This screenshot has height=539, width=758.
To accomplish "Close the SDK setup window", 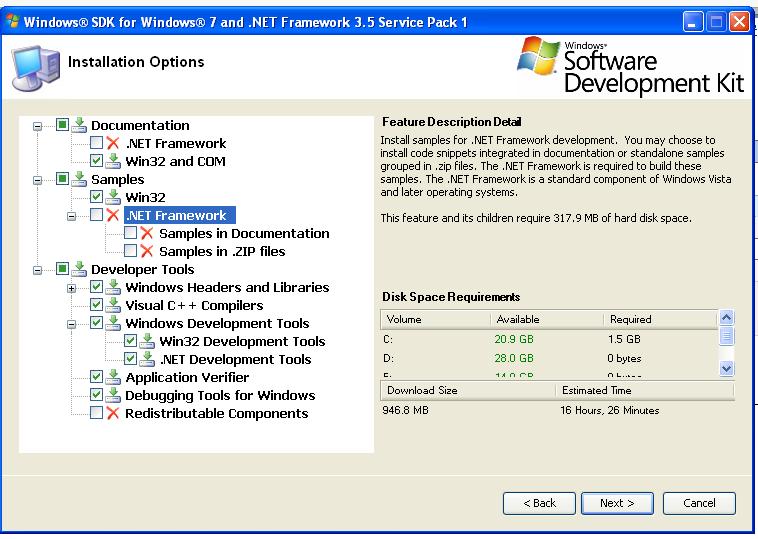I will coord(740,22).
